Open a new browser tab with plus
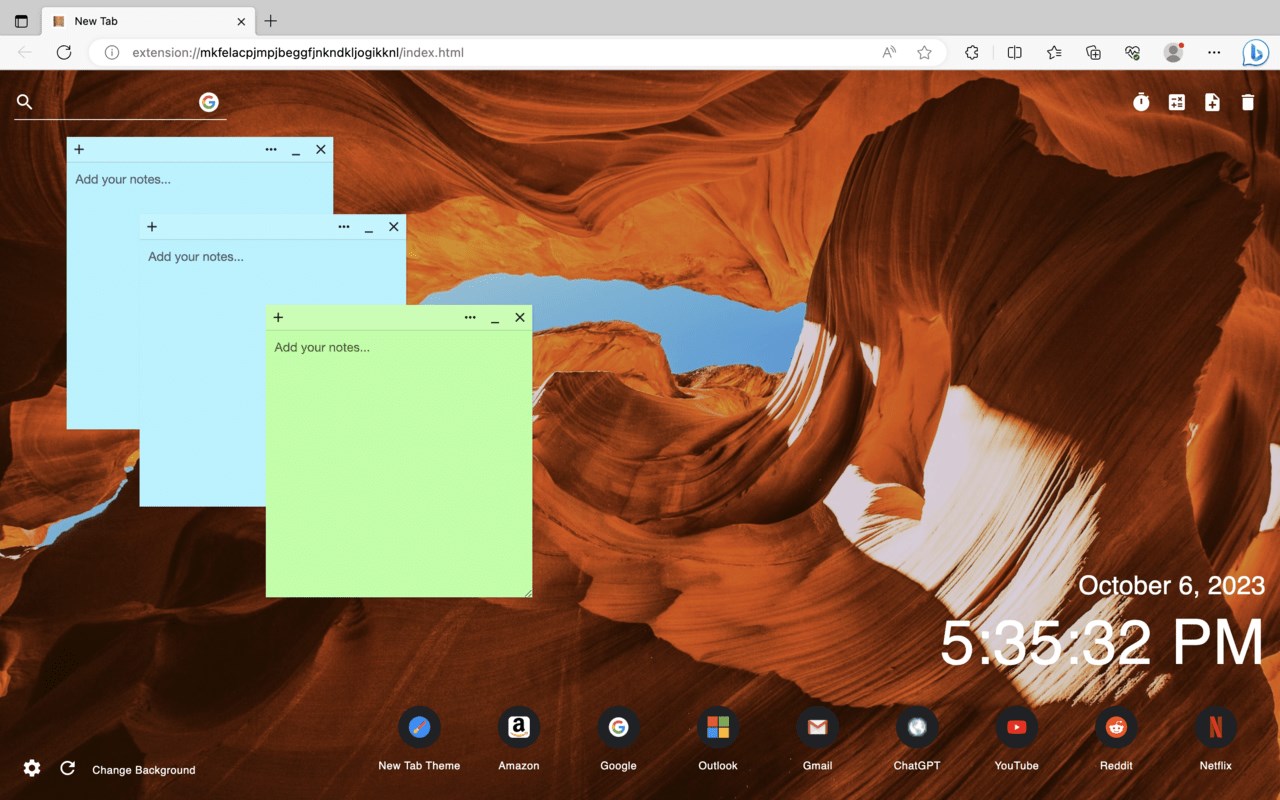Viewport: 1280px width, 800px height. [271, 21]
